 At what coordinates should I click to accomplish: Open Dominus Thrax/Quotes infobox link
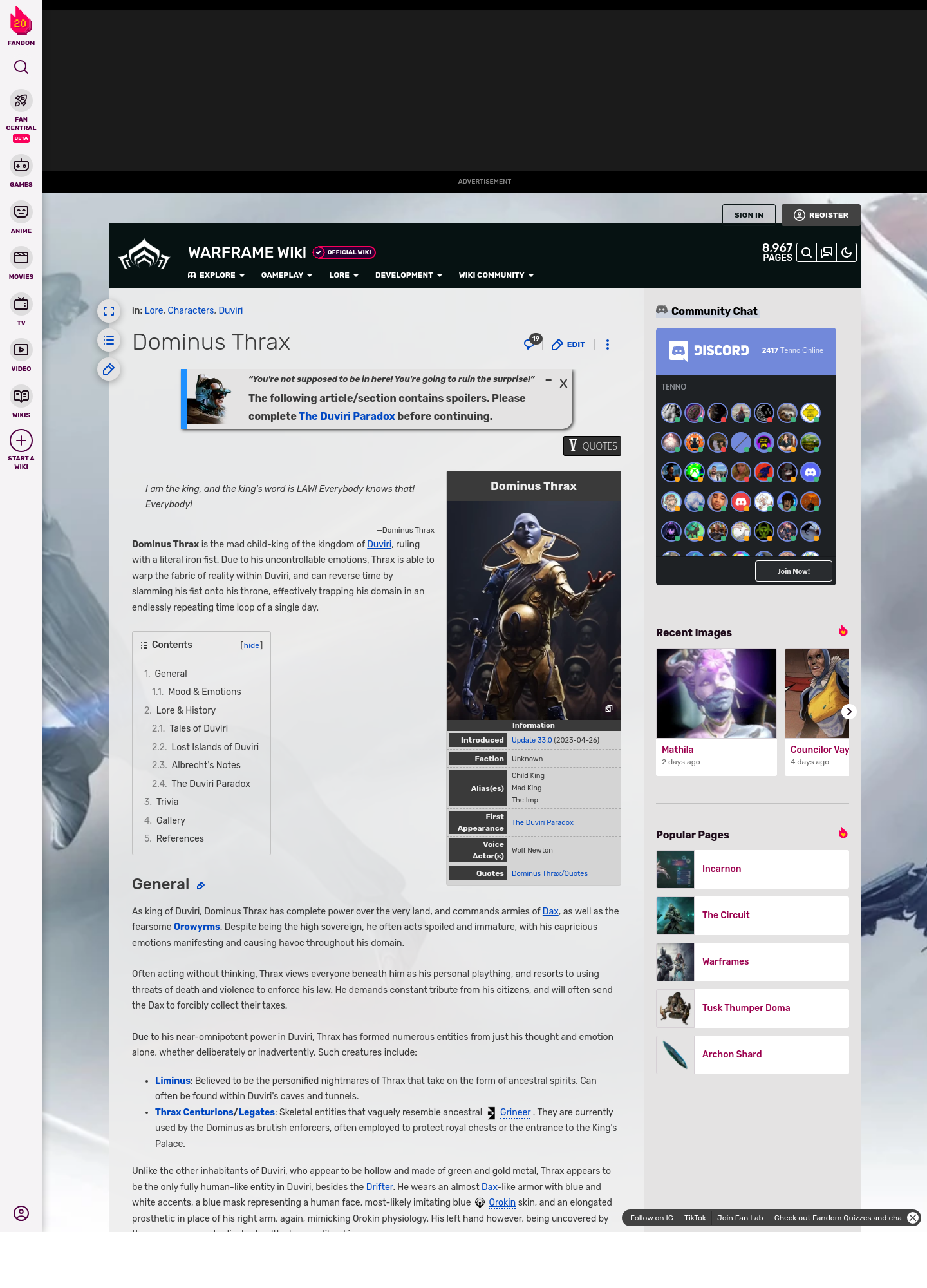click(550, 873)
